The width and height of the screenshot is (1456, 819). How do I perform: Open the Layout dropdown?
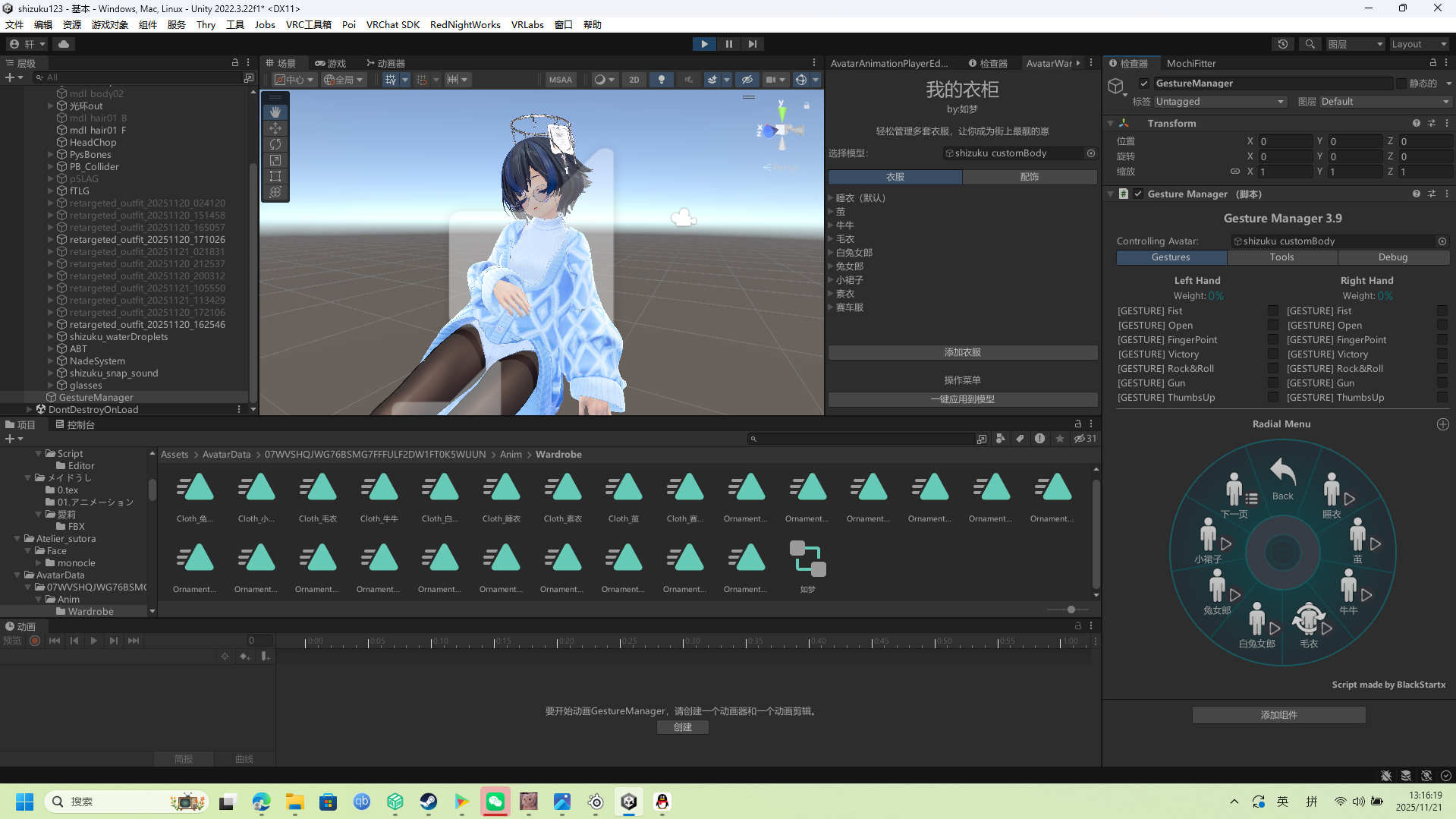point(1418,44)
